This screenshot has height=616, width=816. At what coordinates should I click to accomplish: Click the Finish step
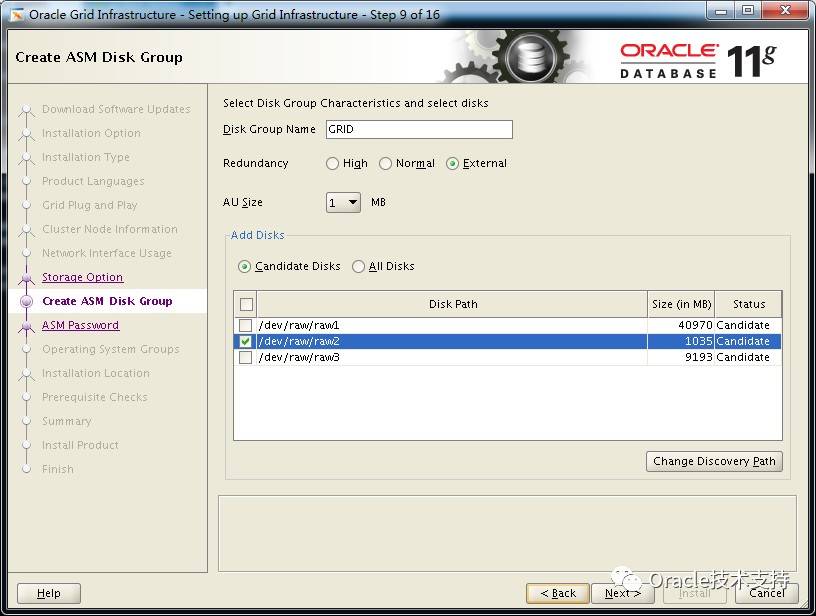click(58, 469)
